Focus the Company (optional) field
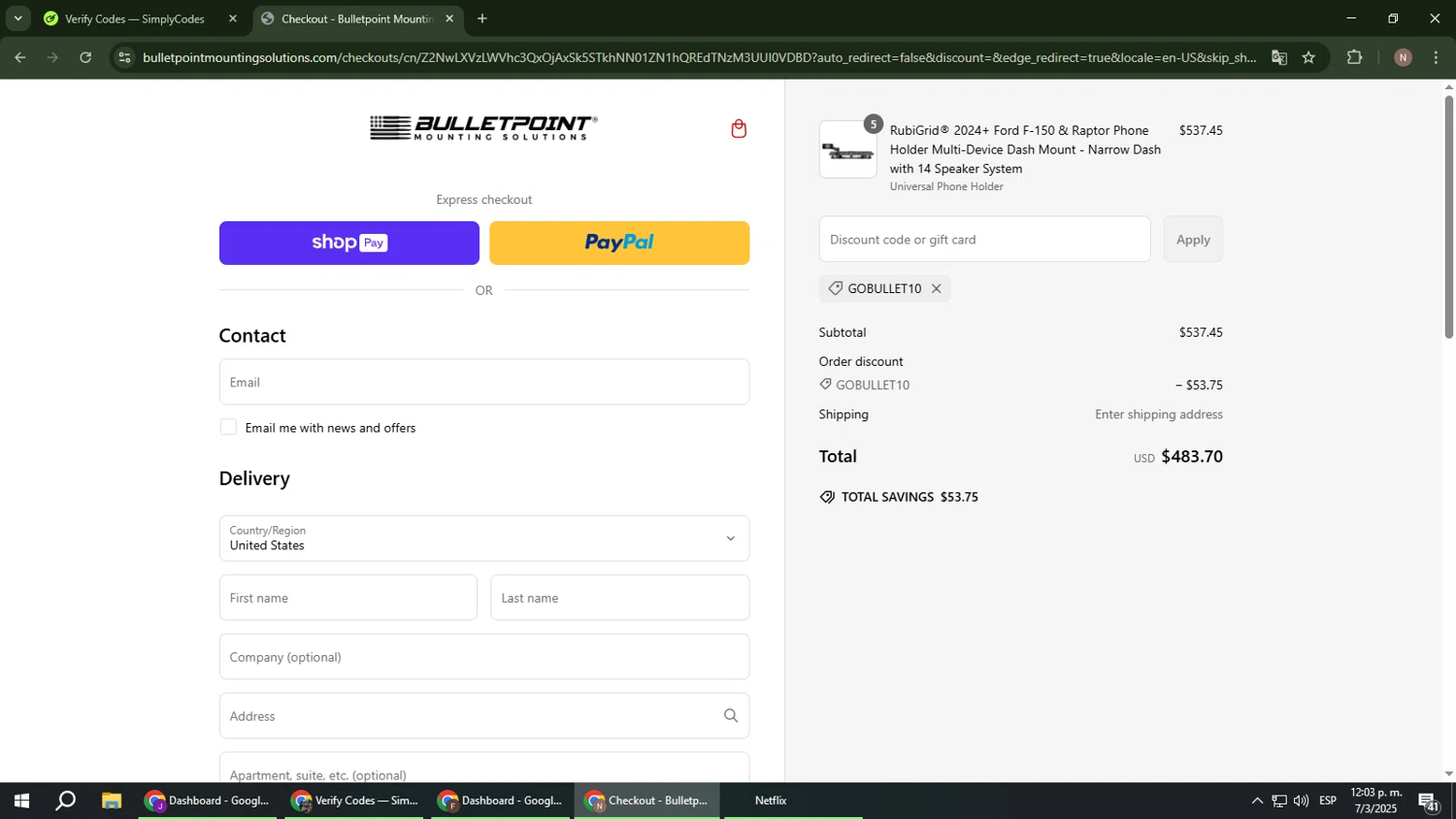The image size is (1456, 819). coord(484,657)
